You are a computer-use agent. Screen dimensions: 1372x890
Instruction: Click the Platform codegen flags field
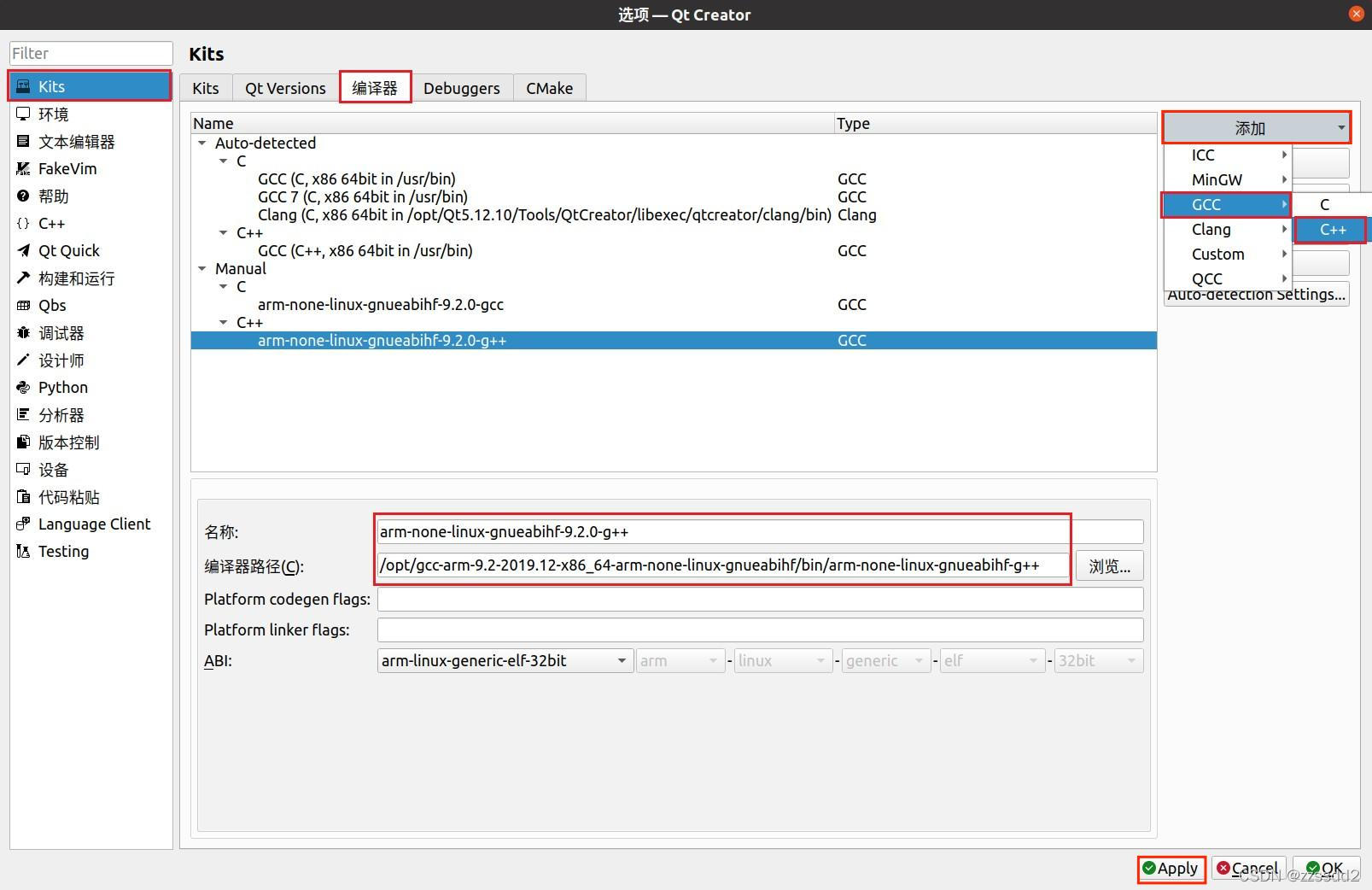[760, 599]
